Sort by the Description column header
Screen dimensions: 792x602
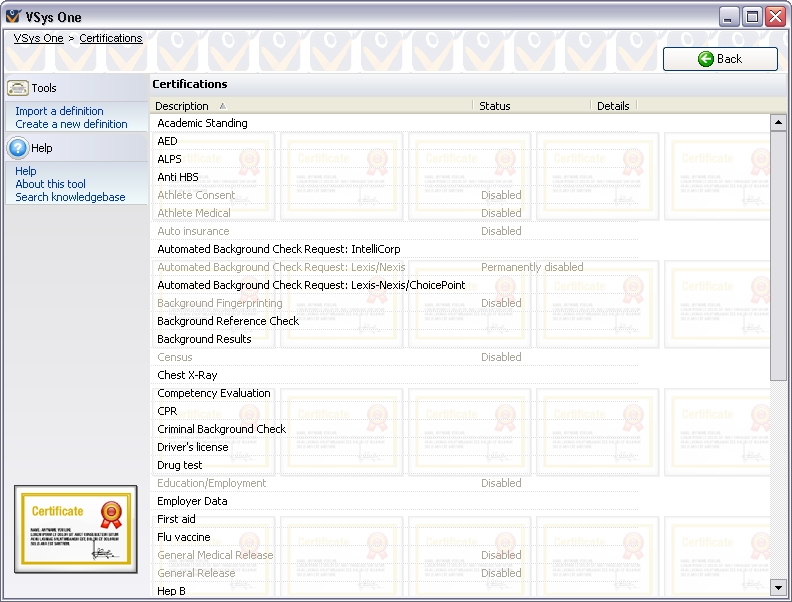182,106
